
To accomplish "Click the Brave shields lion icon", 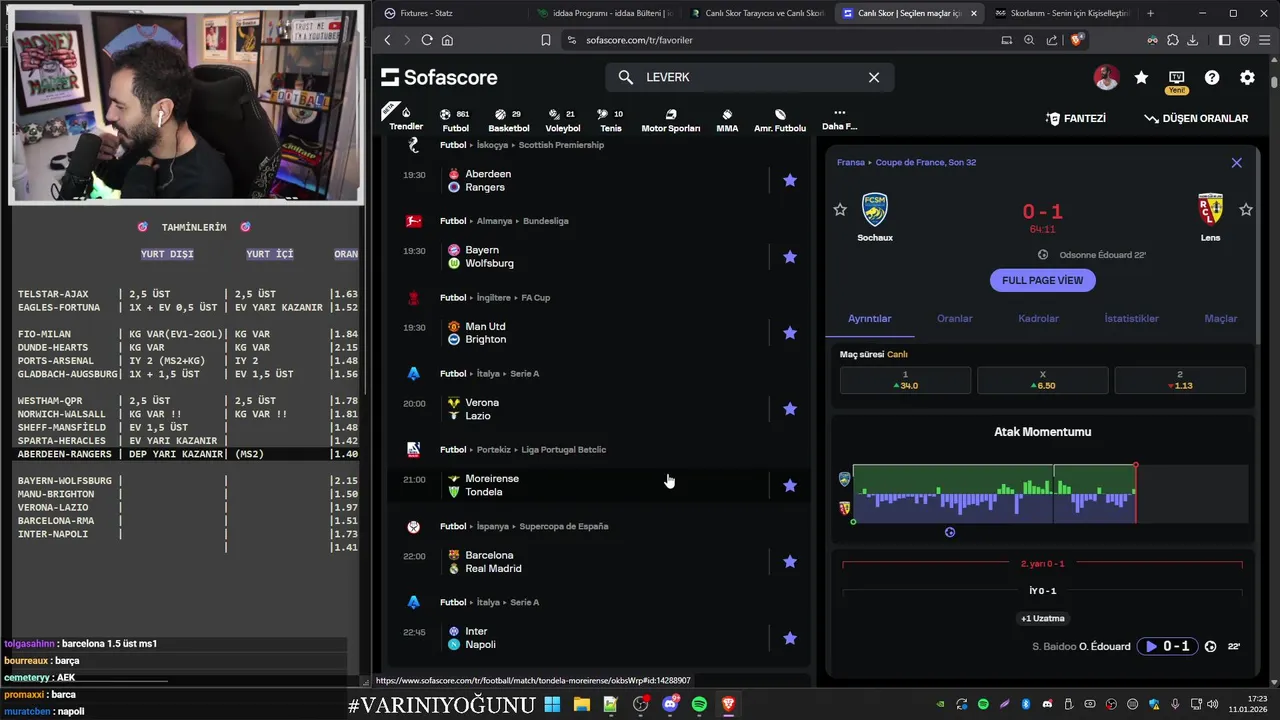I will coord(1076,40).
